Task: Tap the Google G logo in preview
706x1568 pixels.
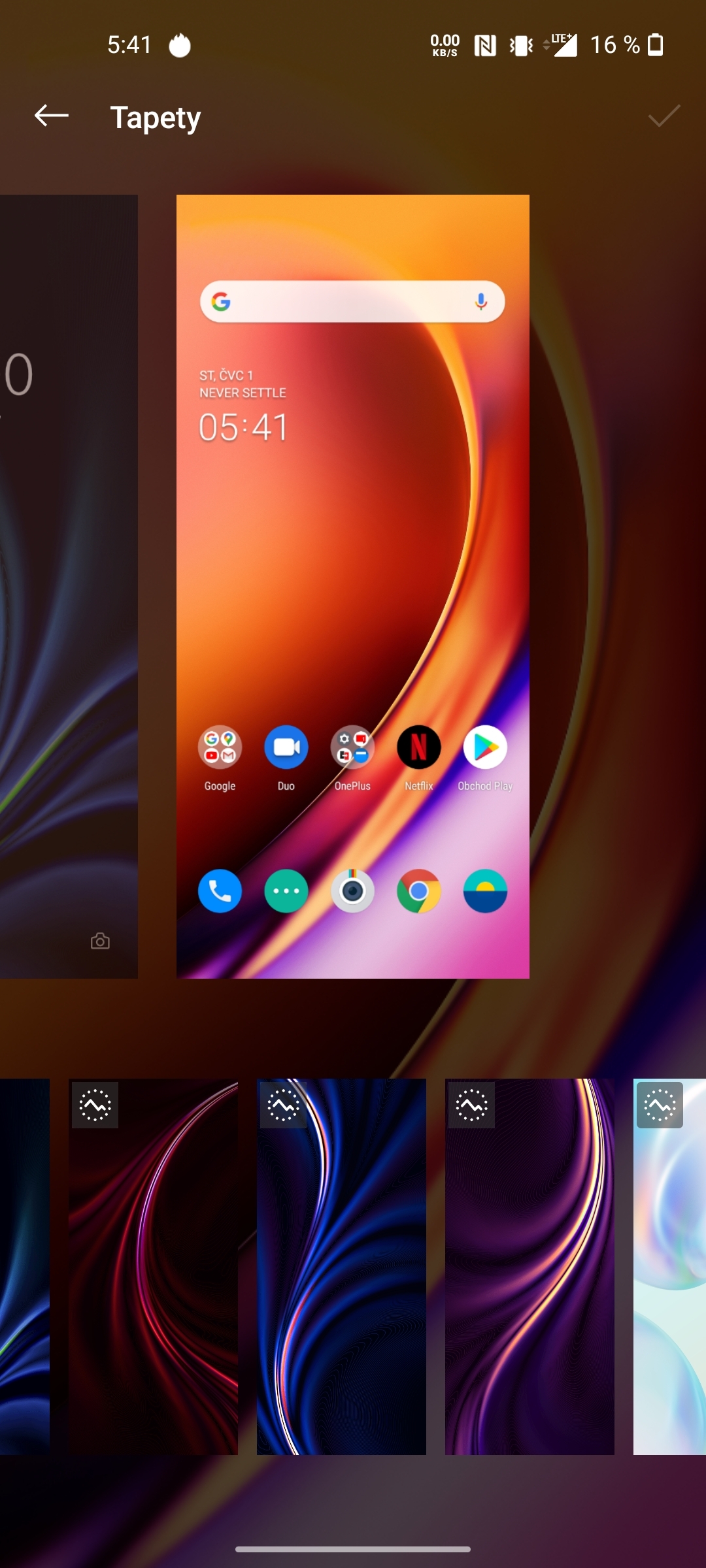Action: (221, 301)
